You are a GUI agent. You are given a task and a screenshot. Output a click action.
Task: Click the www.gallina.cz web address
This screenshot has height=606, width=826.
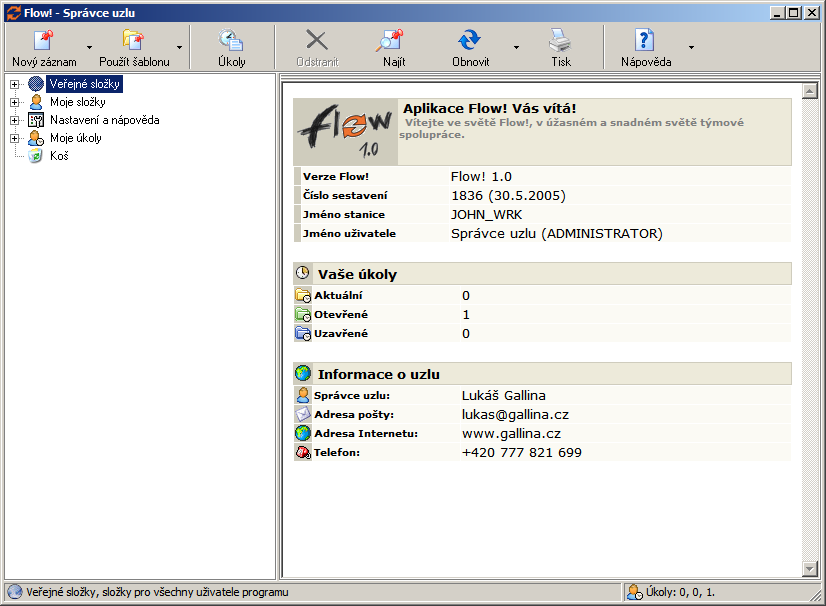(x=511, y=434)
